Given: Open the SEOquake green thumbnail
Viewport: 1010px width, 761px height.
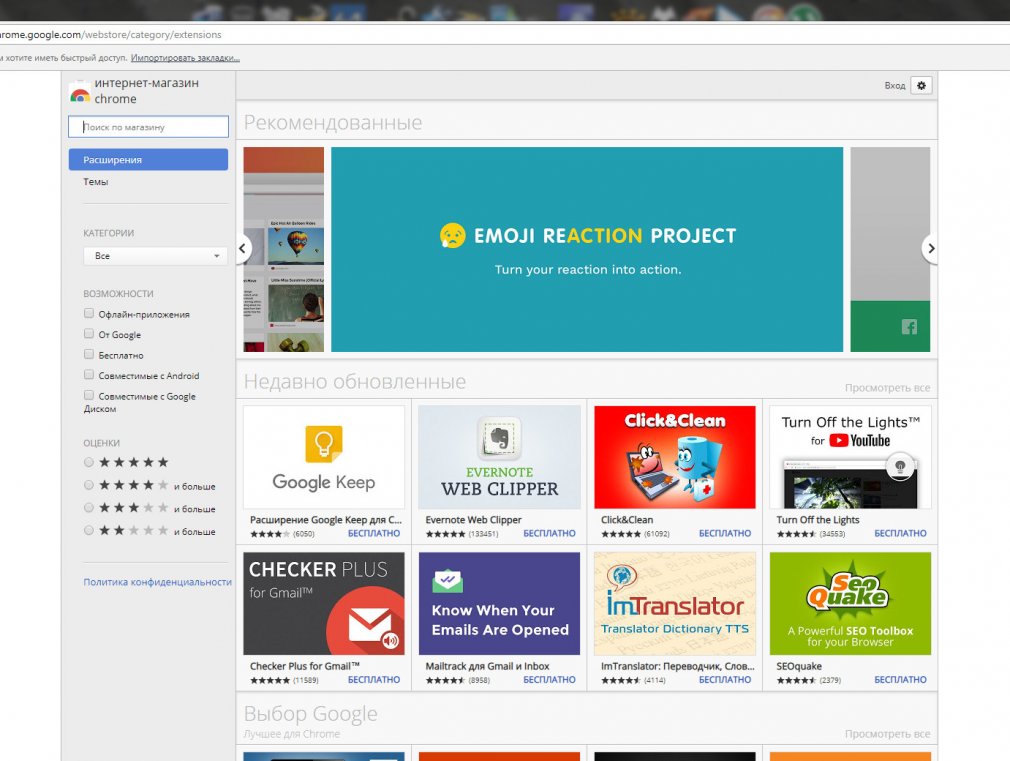Looking at the screenshot, I should [x=850, y=604].
